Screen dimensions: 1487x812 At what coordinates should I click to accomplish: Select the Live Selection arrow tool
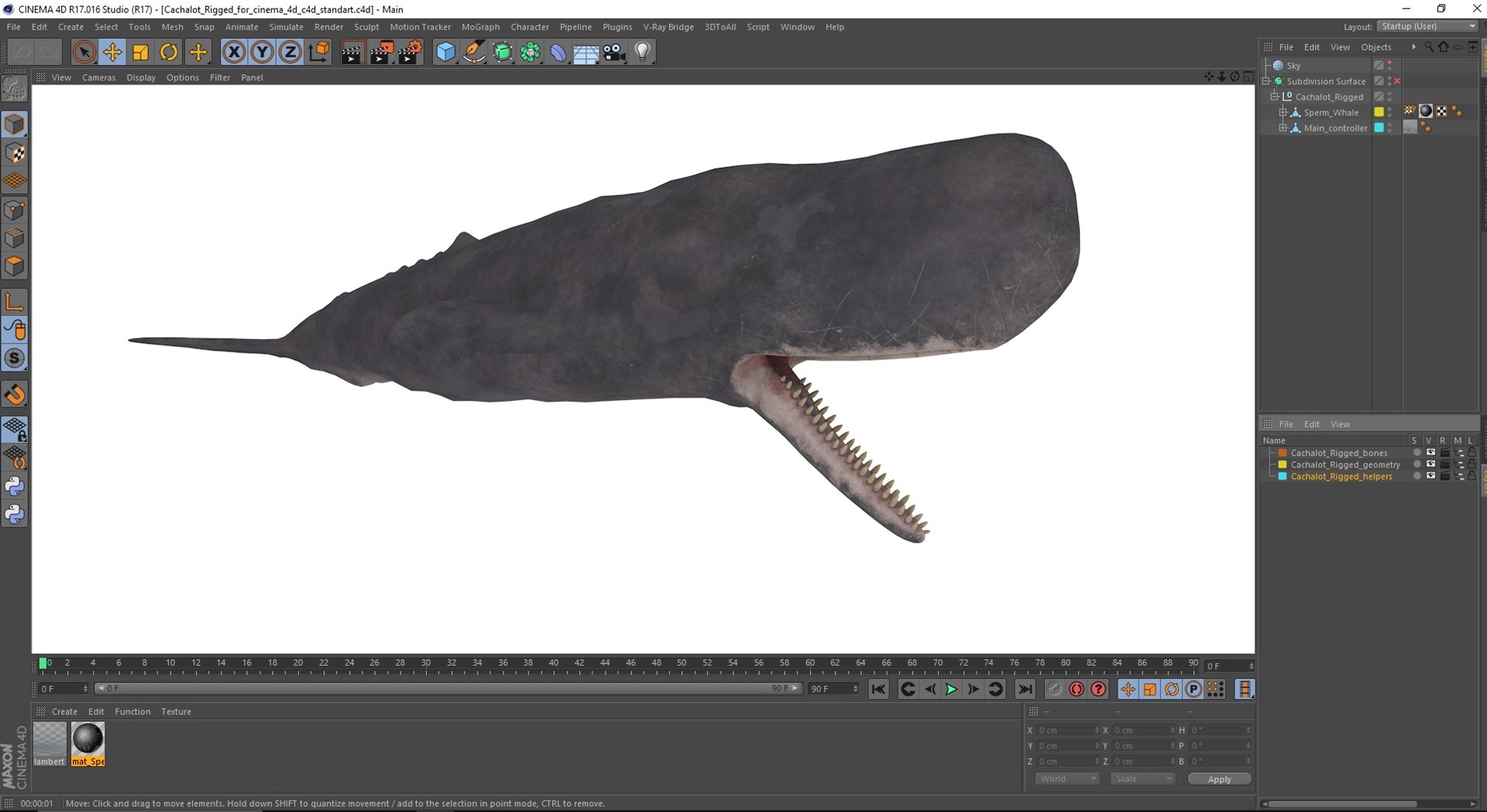84,53
